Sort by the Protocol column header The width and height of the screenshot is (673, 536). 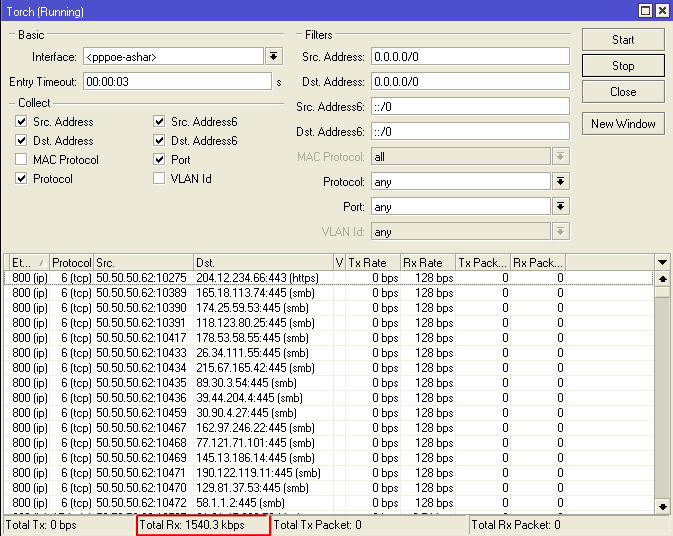click(x=71, y=262)
